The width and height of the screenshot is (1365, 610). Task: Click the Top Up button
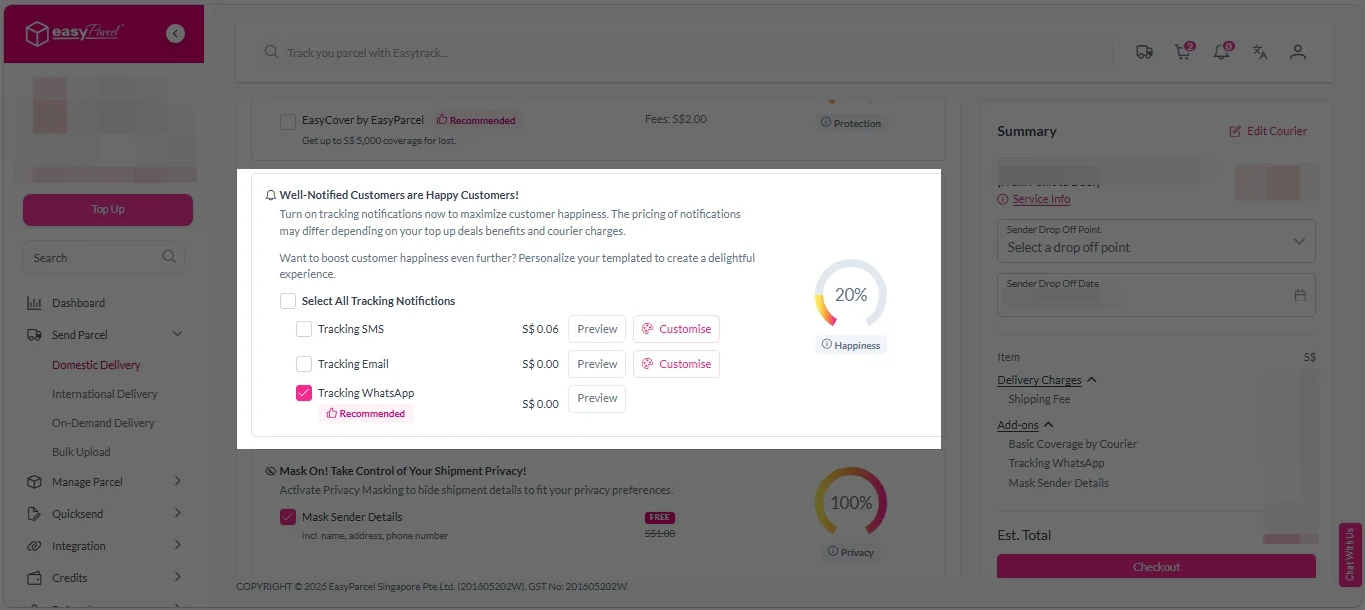pos(108,210)
